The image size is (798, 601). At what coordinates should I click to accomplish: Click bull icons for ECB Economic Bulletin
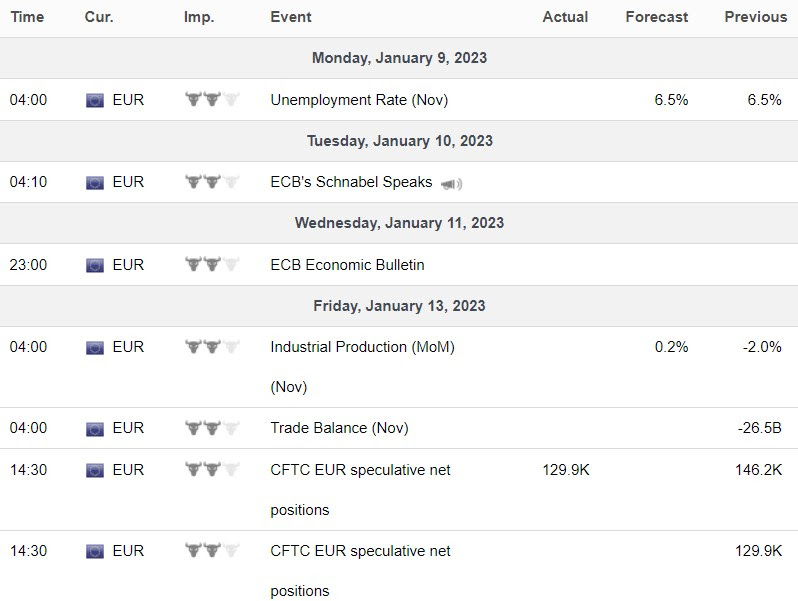coord(213,265)
